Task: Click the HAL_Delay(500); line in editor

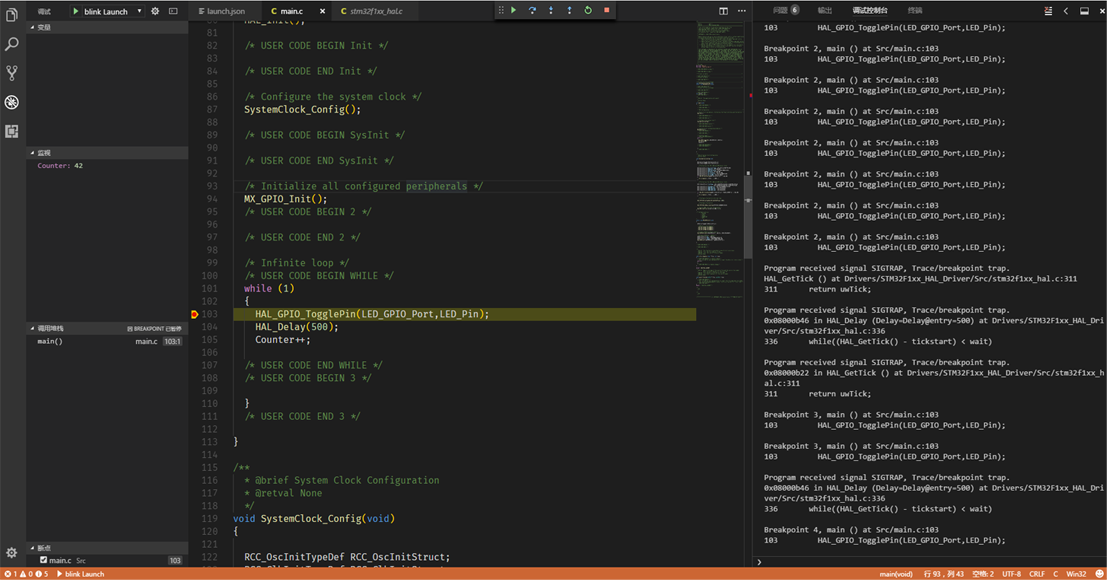Action: [297, 327]
